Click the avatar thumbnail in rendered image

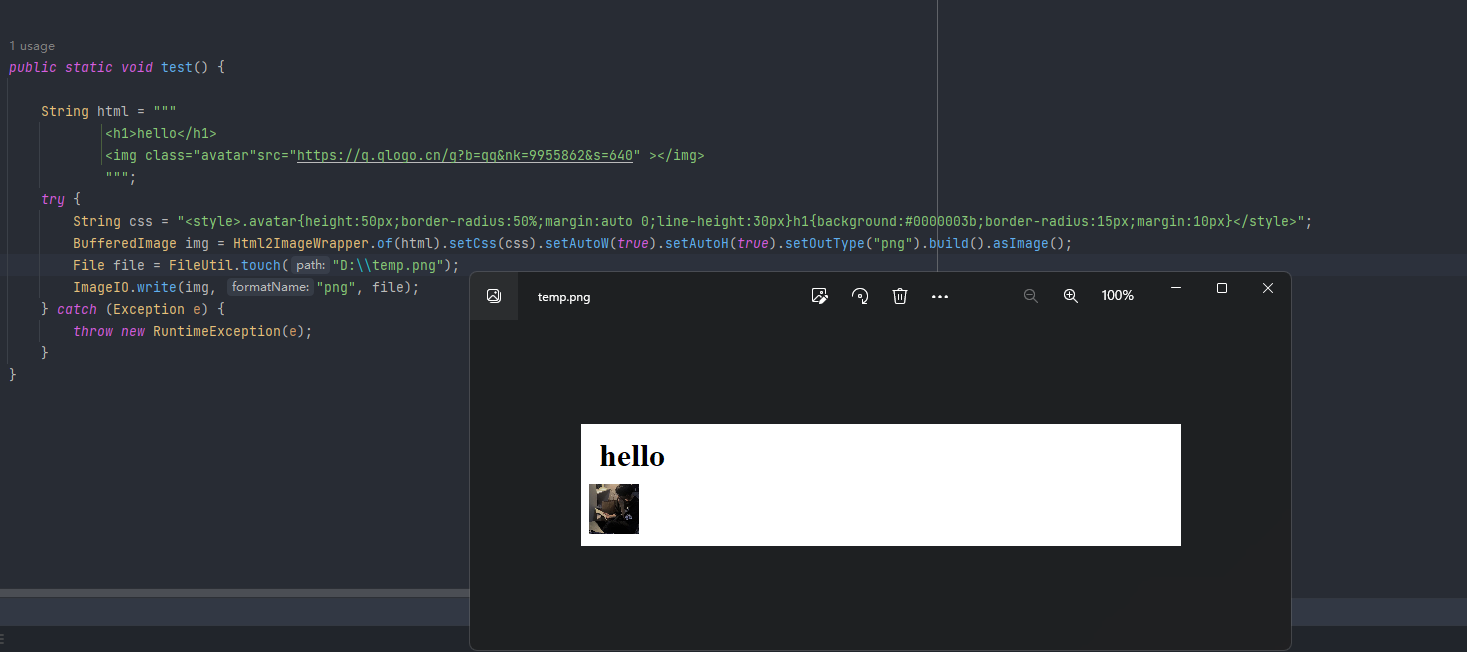tap(614, 509)
